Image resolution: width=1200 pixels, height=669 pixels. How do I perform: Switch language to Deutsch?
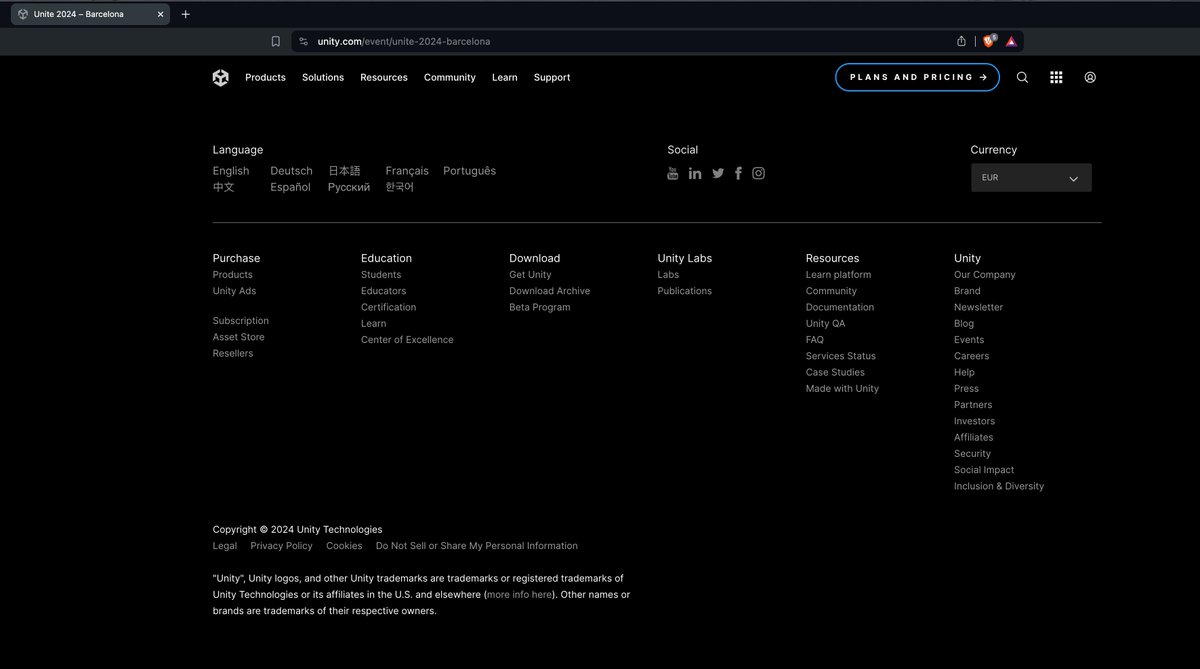(291, 171)
